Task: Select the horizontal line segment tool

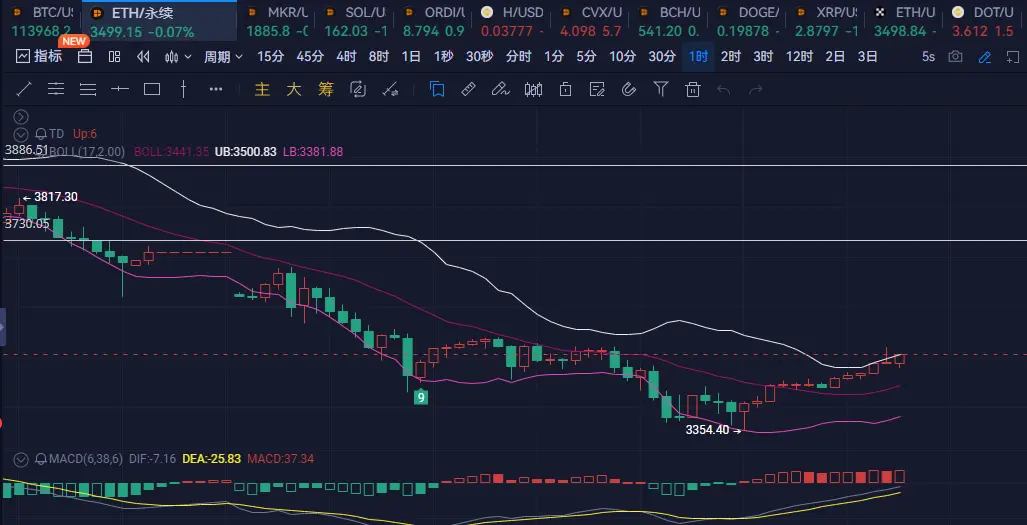Action: [120, 89]
